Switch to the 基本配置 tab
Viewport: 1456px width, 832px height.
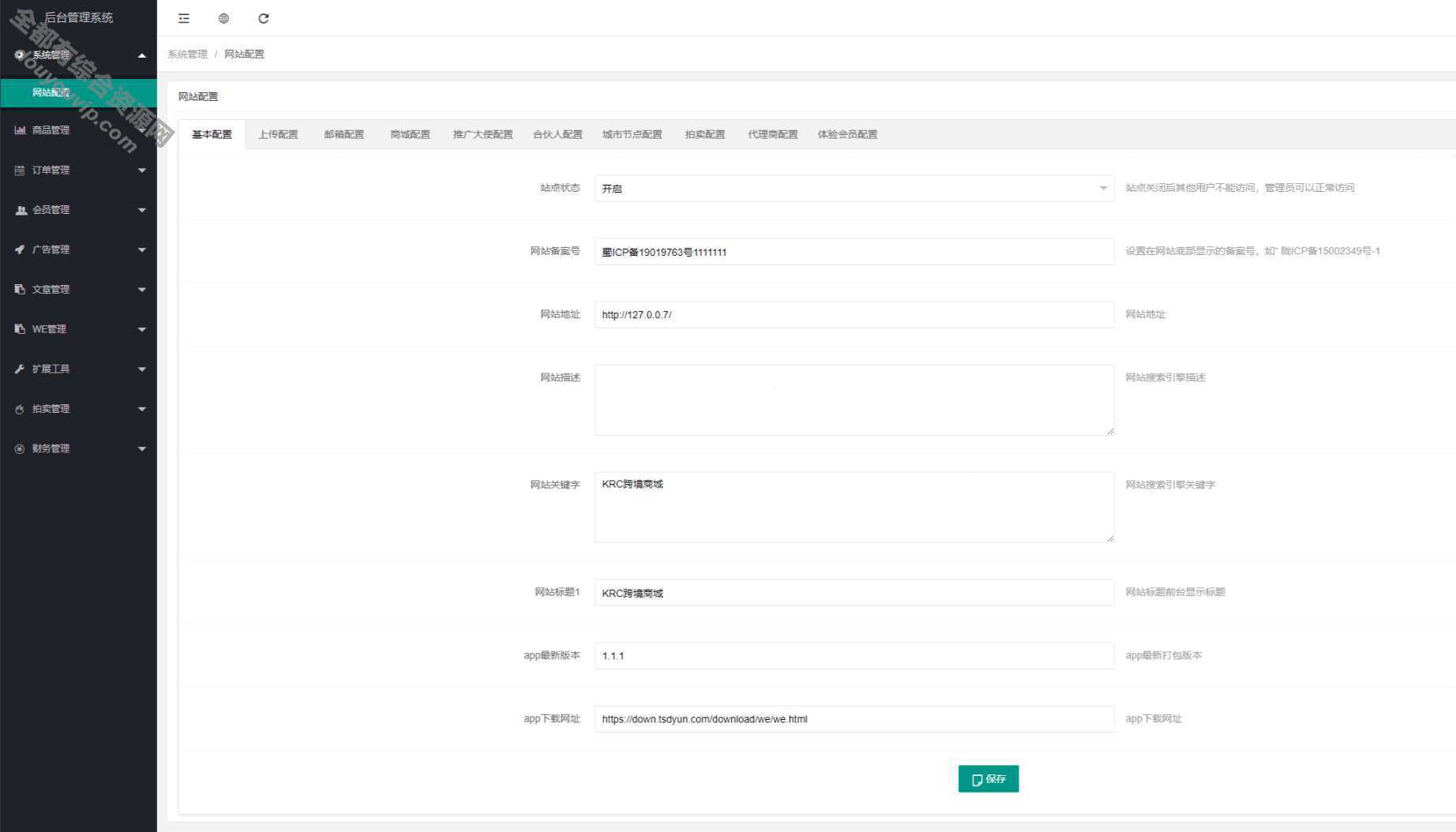point(212,134)
